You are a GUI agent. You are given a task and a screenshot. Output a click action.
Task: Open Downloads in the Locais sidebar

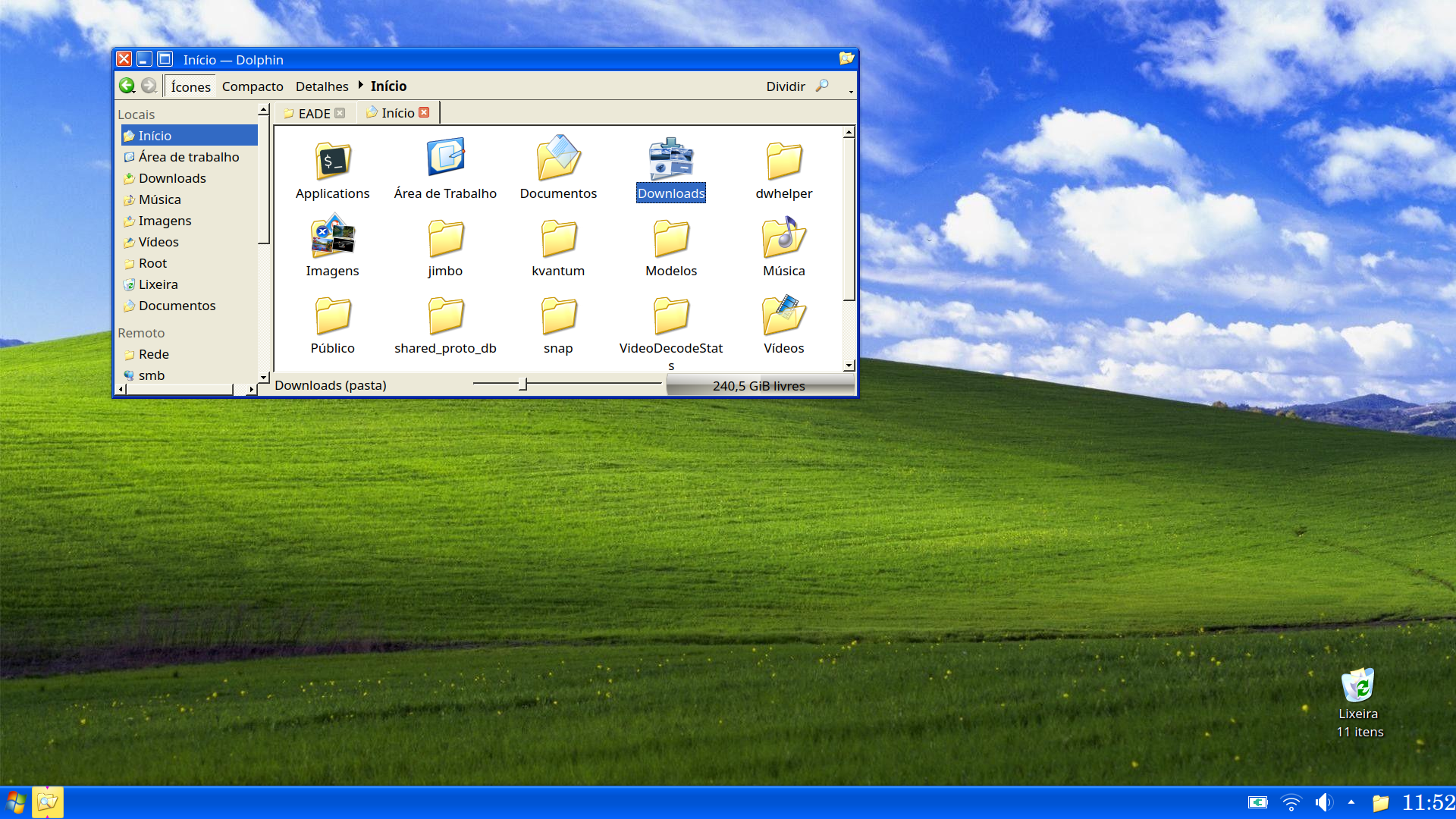190,178
